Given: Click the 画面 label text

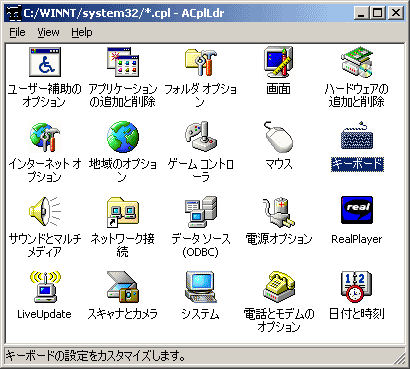Looking at the screenshot, I should 278,89.
